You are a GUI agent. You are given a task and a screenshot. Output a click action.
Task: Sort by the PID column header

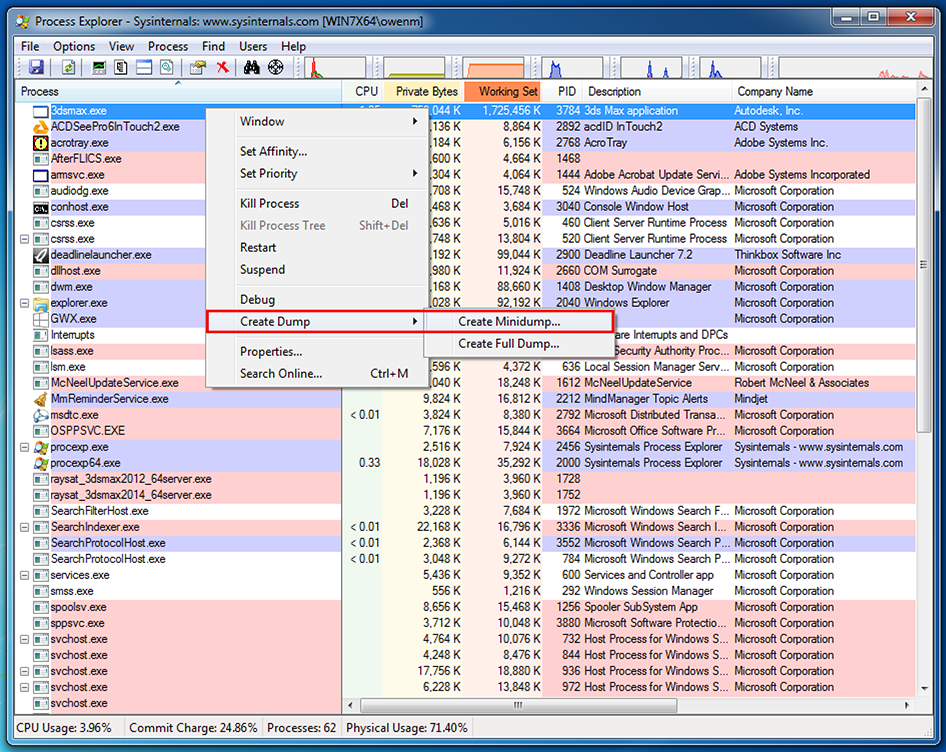(x=562, y=92)
